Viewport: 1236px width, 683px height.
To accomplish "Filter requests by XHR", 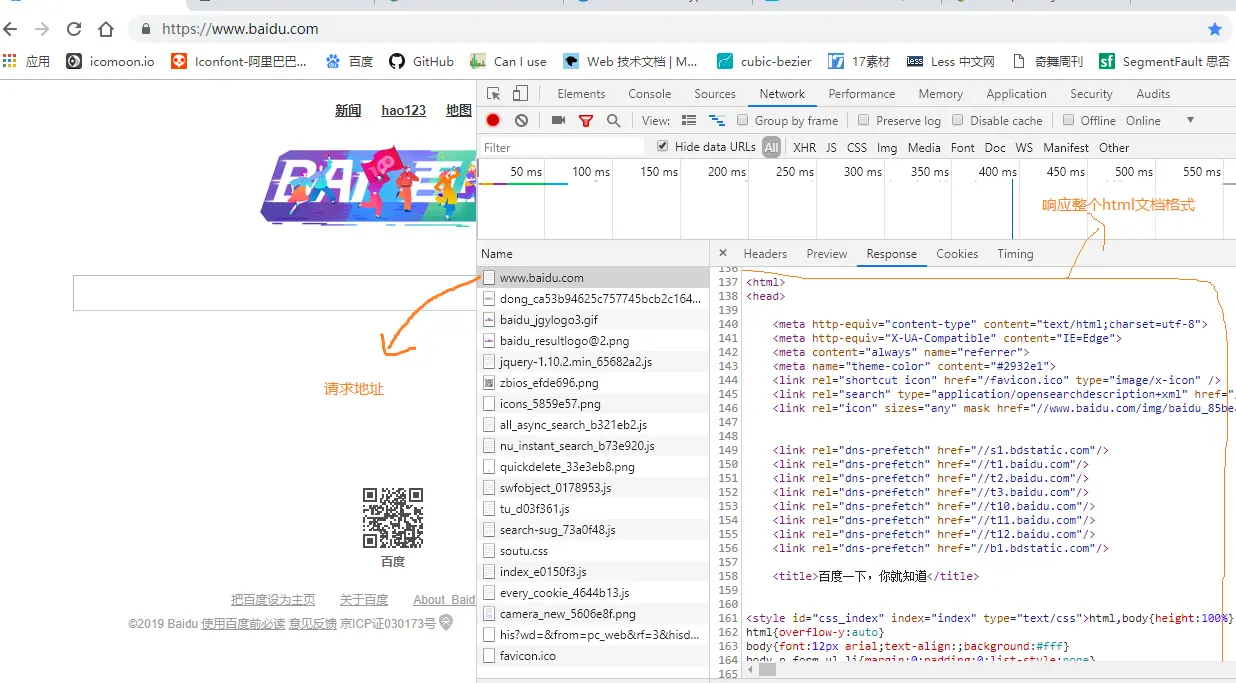I will [x=804, y=147].
